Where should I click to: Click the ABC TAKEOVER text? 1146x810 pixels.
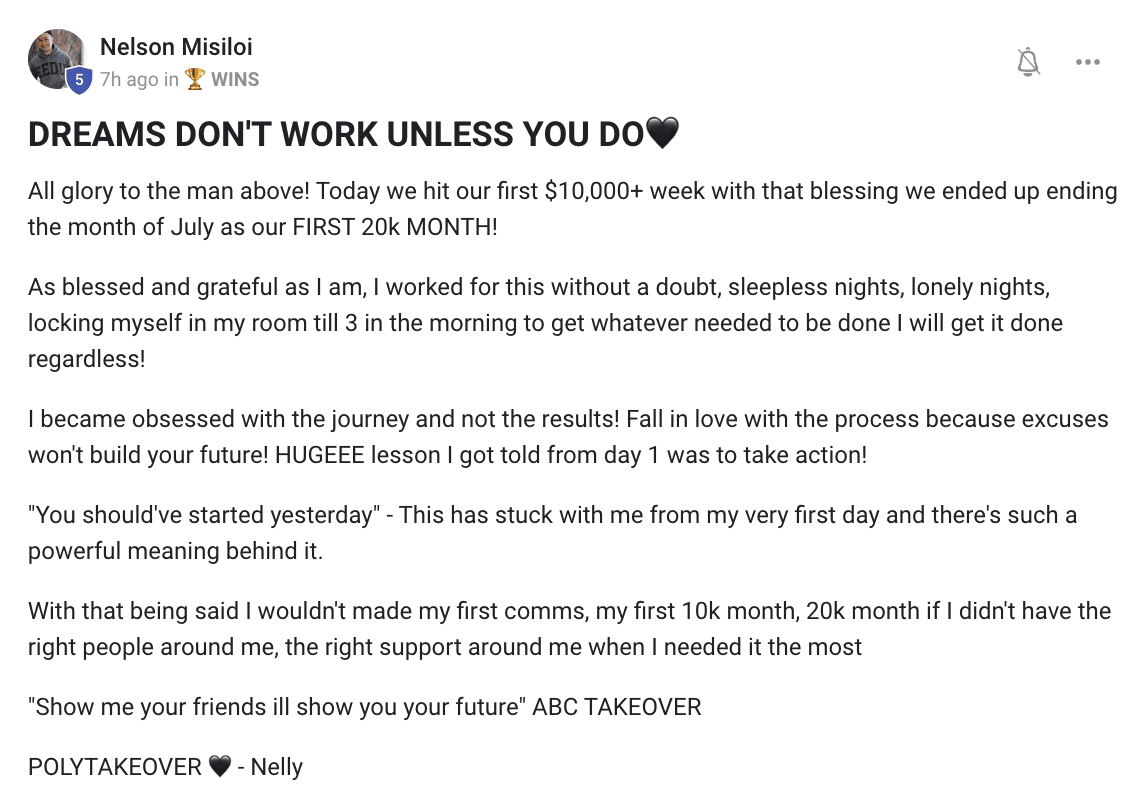(x=616, y=707)
